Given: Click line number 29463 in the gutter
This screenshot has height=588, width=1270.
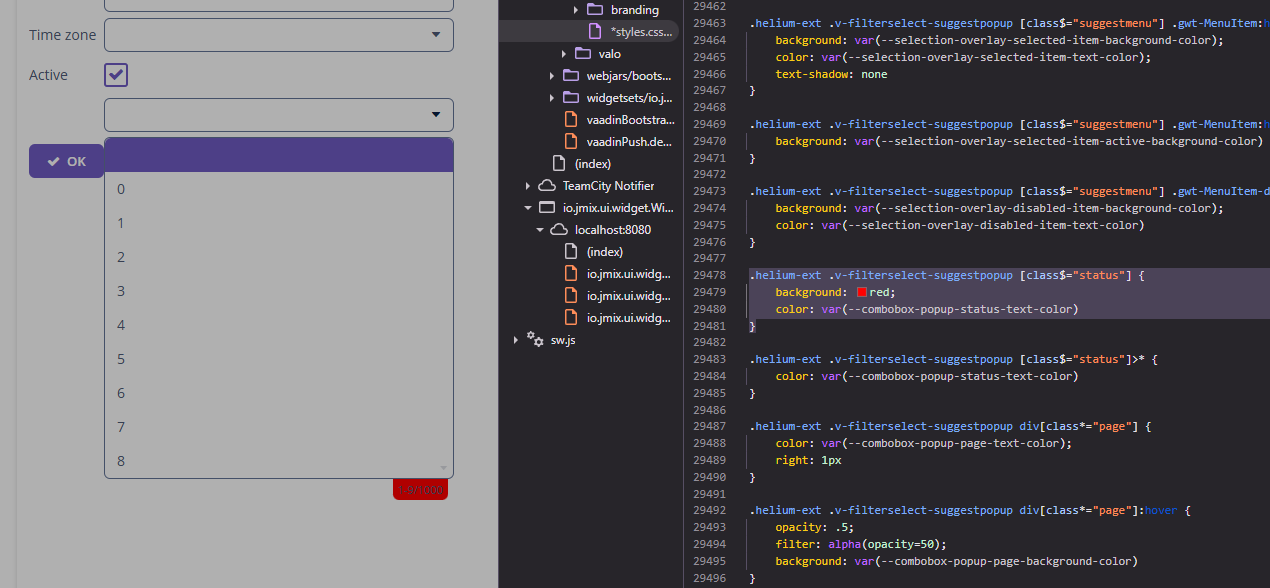Looking at the screenshot, I should [x=709, y=23].
